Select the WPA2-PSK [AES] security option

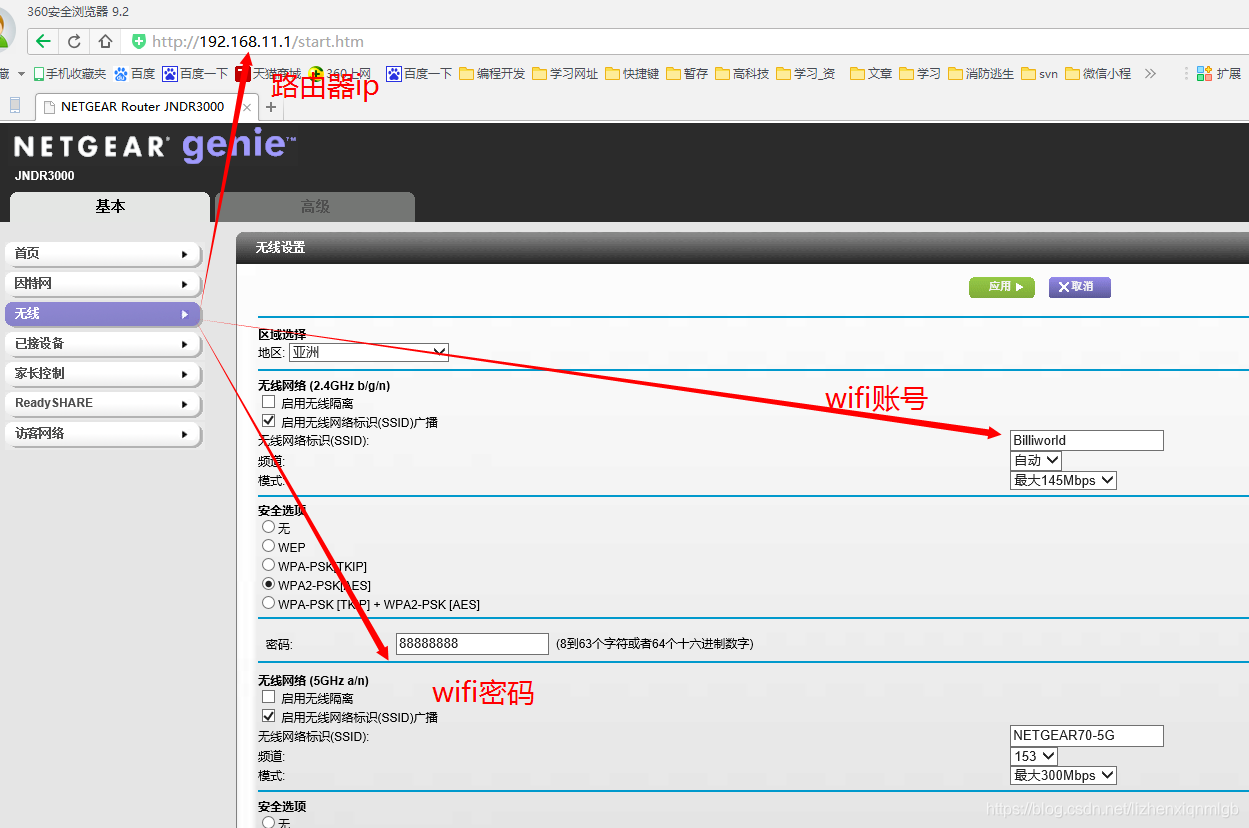tap(268, 584)
